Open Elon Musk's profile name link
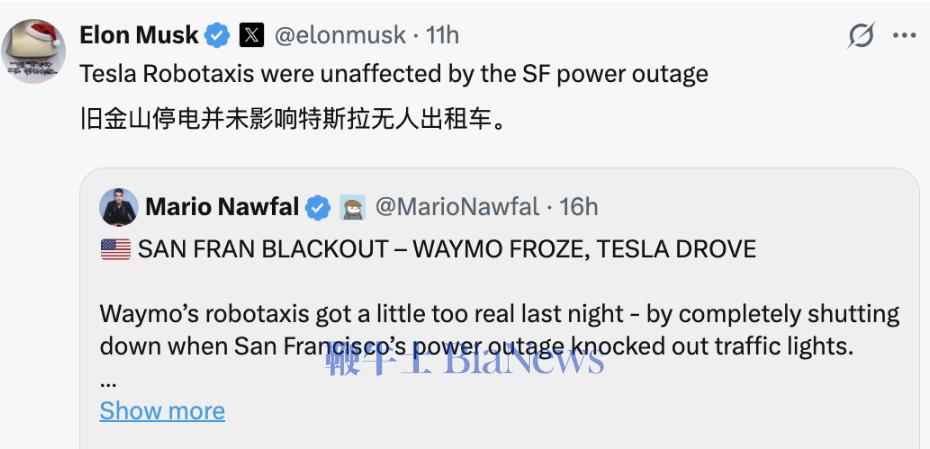The width and height of the screenshot is (930, 449). [x=138, y=35]
